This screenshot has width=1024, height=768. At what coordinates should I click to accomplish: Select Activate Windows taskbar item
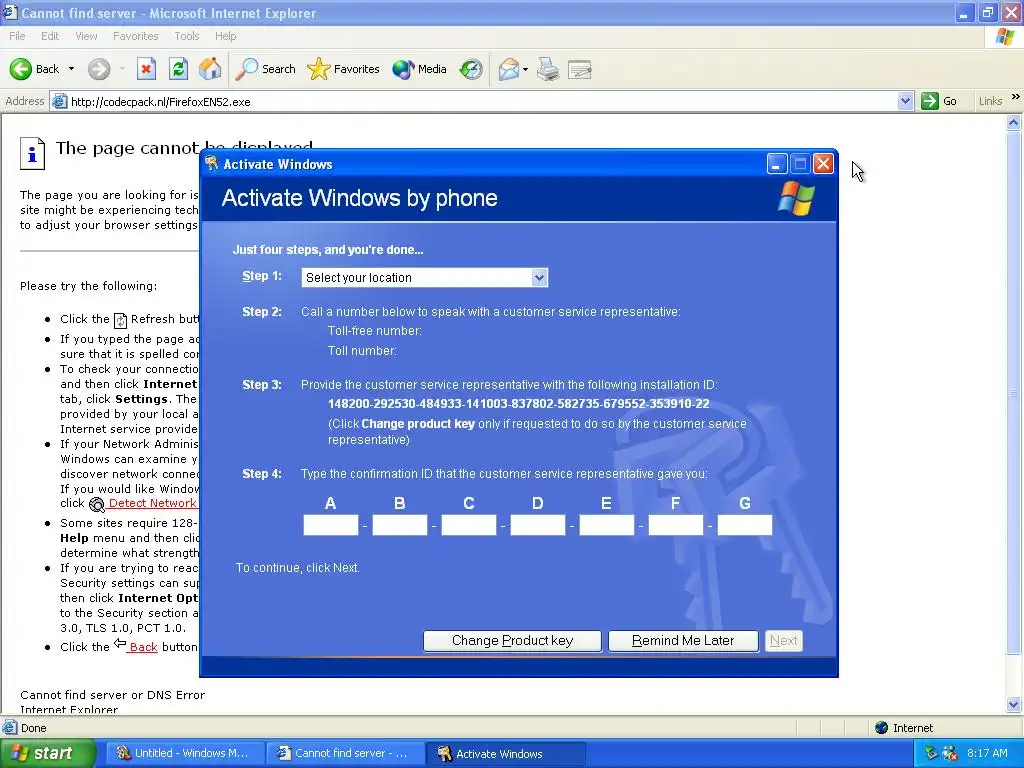504,754
